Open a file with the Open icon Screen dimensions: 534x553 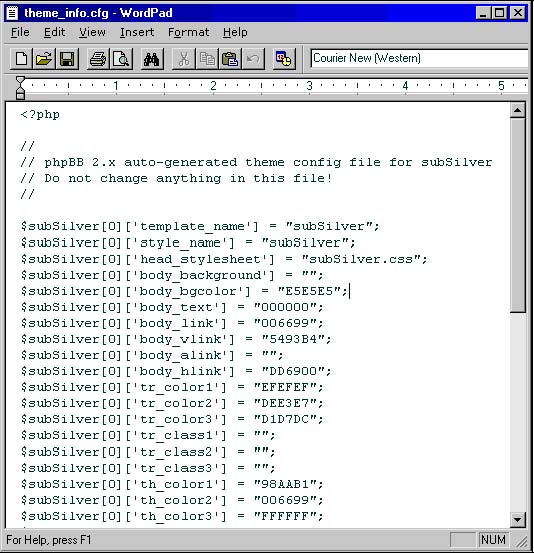point(44,59)
